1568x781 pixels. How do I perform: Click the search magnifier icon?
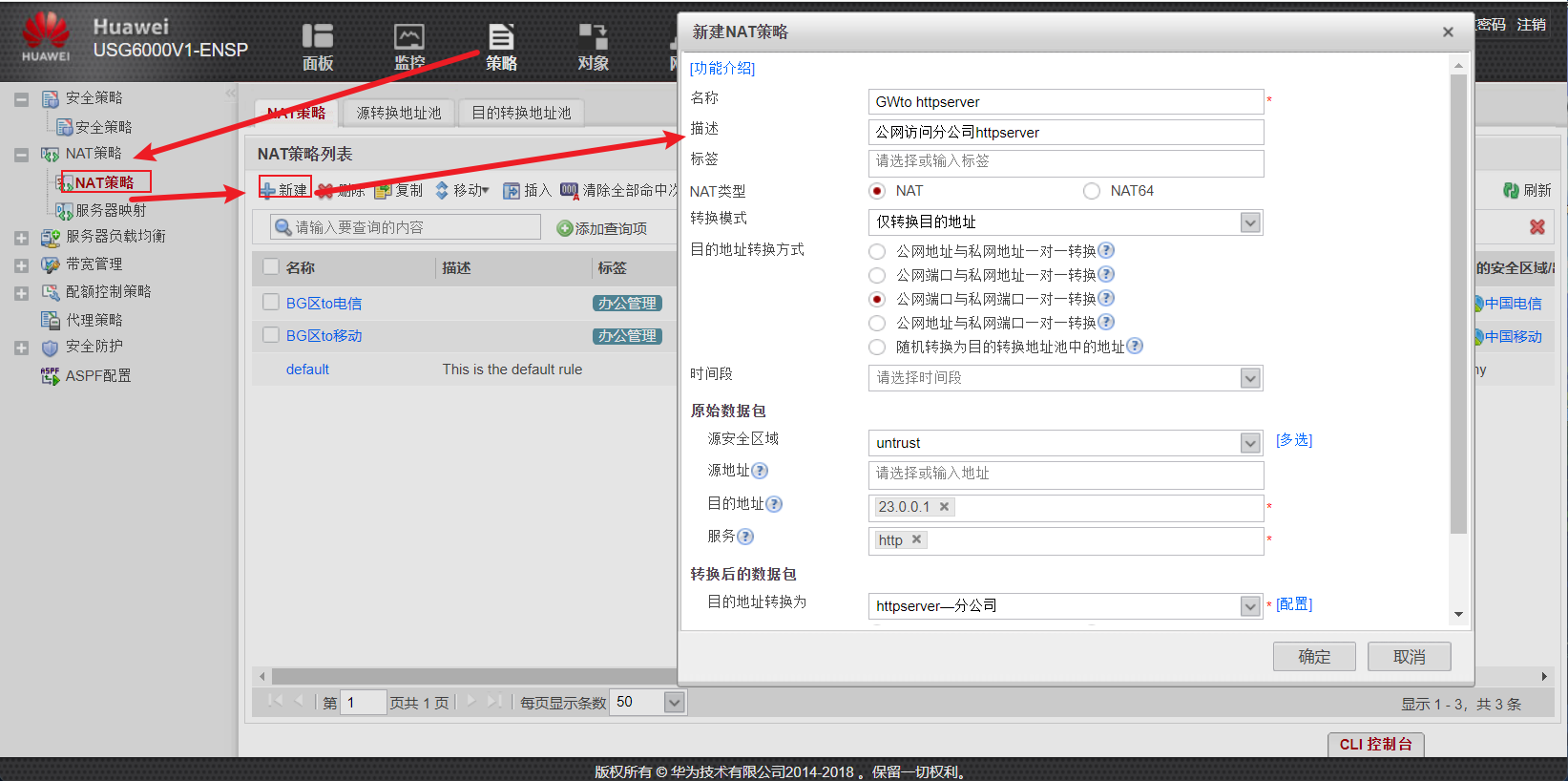point(282,227)
